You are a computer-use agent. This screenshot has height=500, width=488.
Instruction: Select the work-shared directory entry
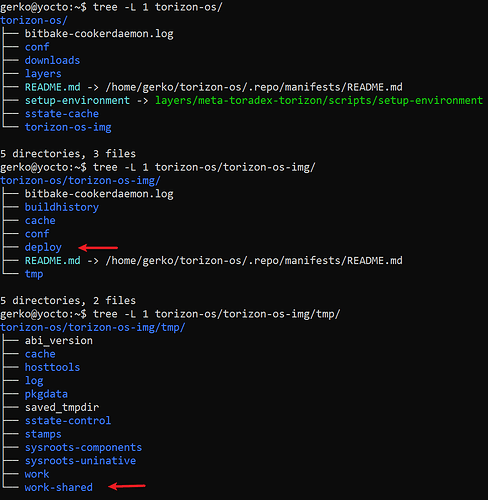pyautogui.click(x=59, y=487)
